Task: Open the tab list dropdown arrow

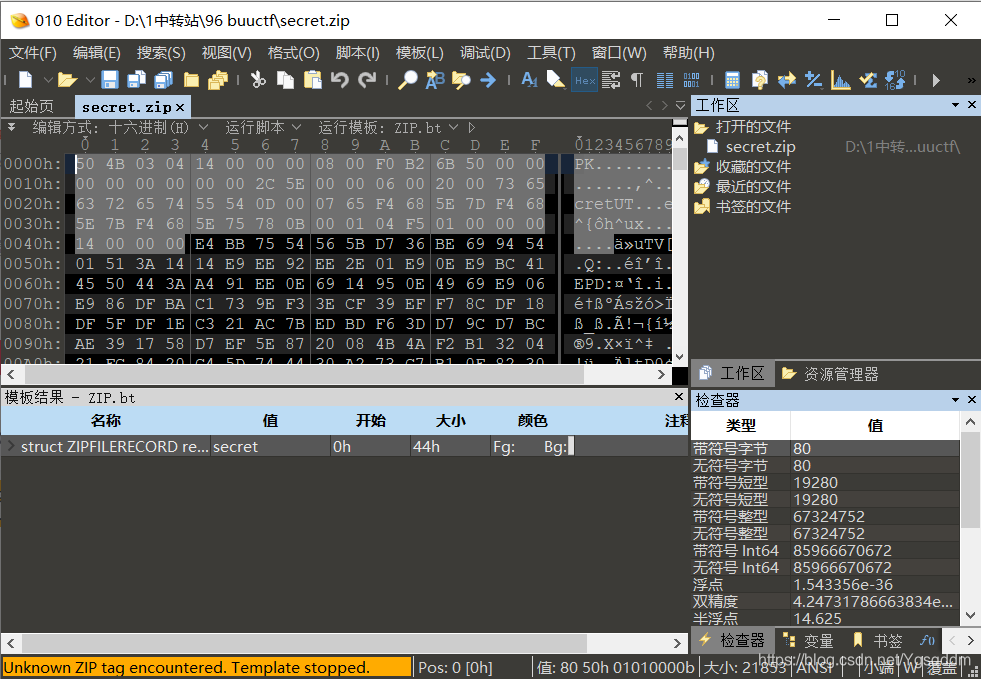Action: (x=680, y=106)
